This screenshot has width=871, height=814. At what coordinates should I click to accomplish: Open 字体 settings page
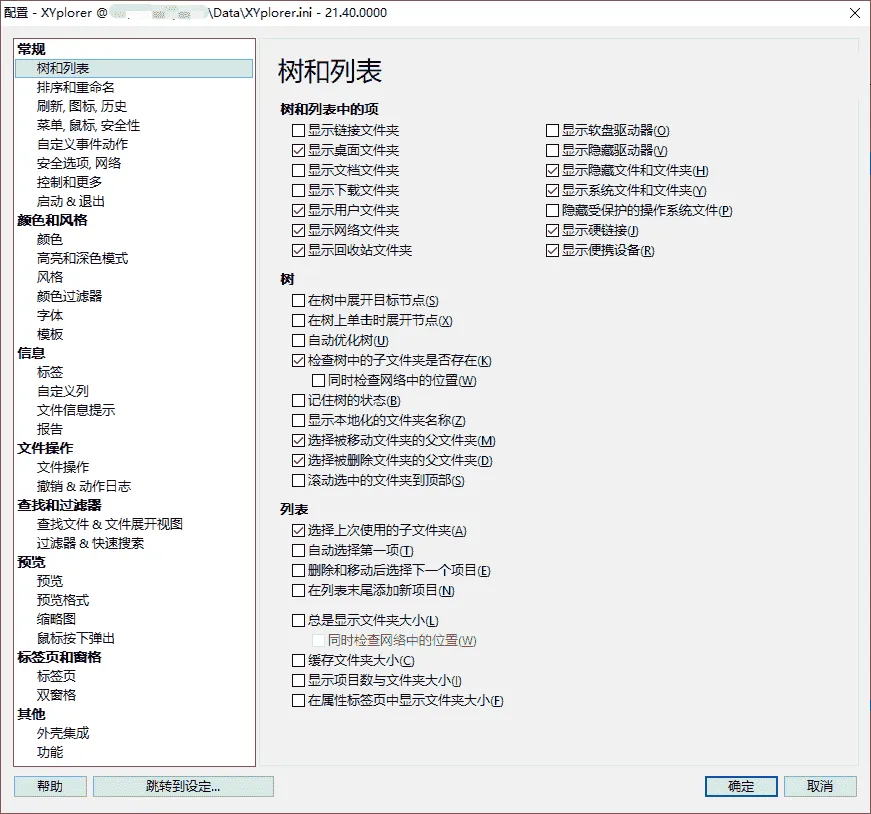click(50, 315)
